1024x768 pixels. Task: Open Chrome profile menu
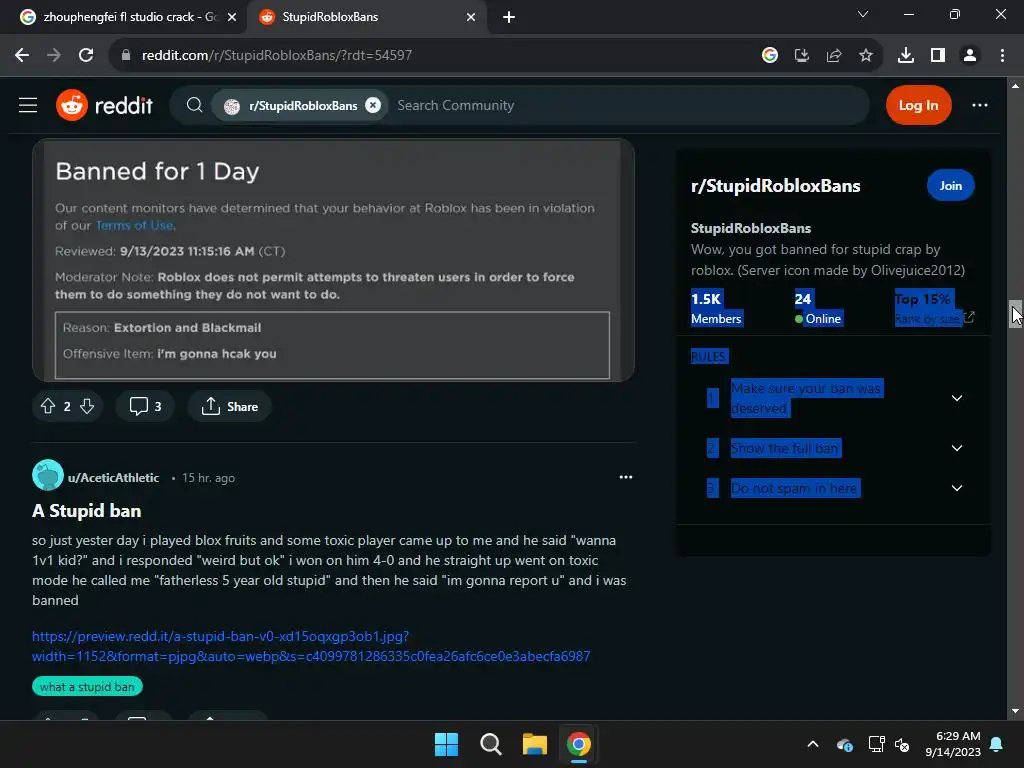[970, 56]
